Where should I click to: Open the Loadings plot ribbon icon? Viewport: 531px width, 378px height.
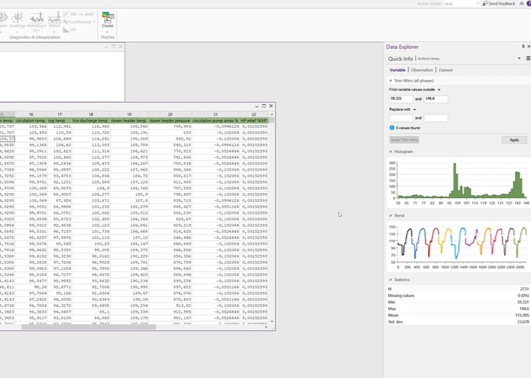pos(17,20)
